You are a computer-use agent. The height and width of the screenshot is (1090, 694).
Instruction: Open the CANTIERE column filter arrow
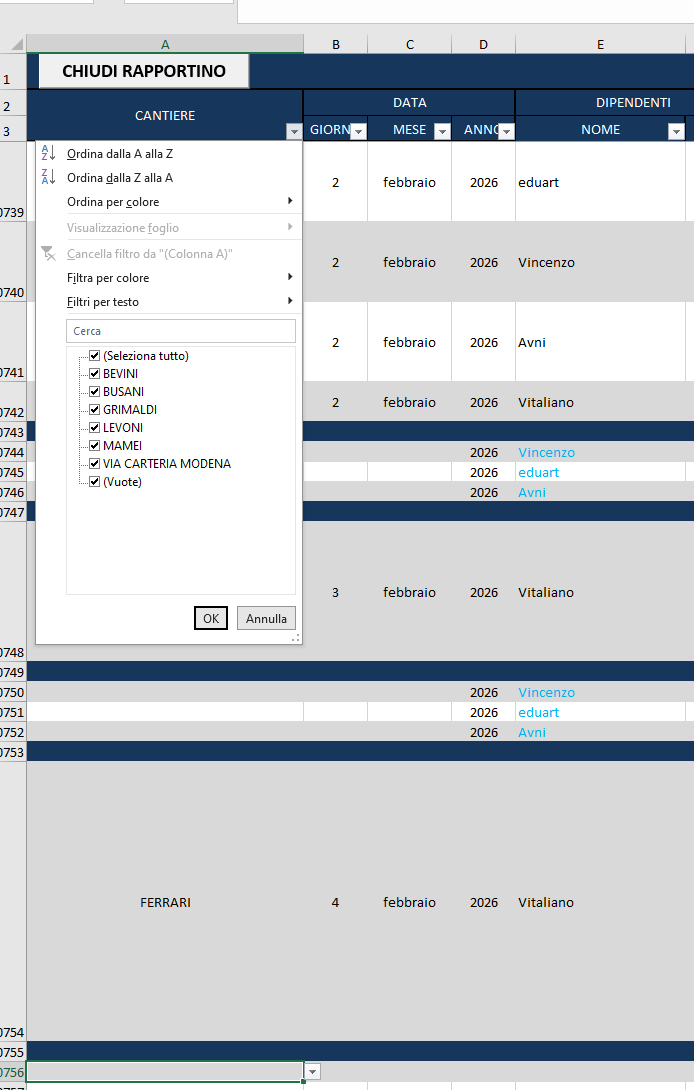293,131
